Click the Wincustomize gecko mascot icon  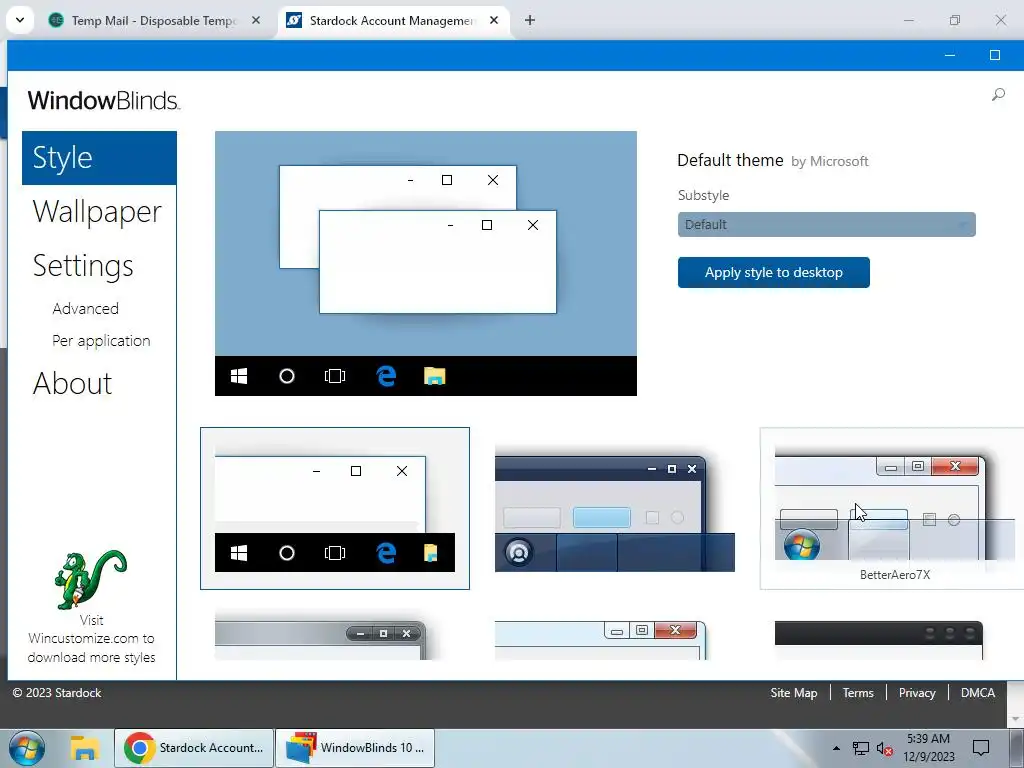[90, 579]
